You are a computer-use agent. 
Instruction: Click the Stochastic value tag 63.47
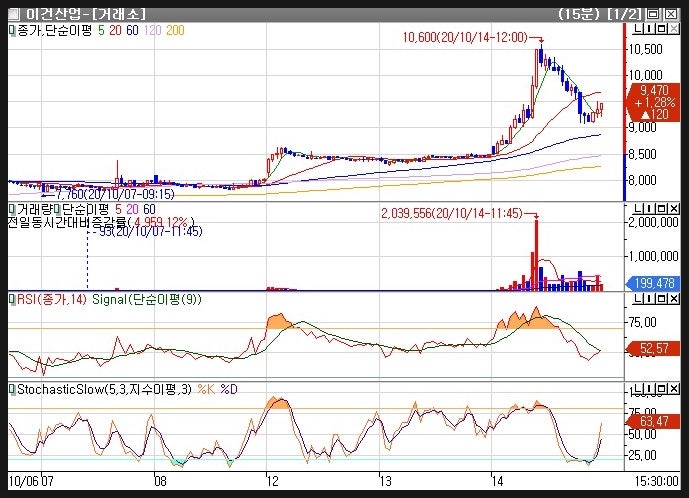point(653,422)
